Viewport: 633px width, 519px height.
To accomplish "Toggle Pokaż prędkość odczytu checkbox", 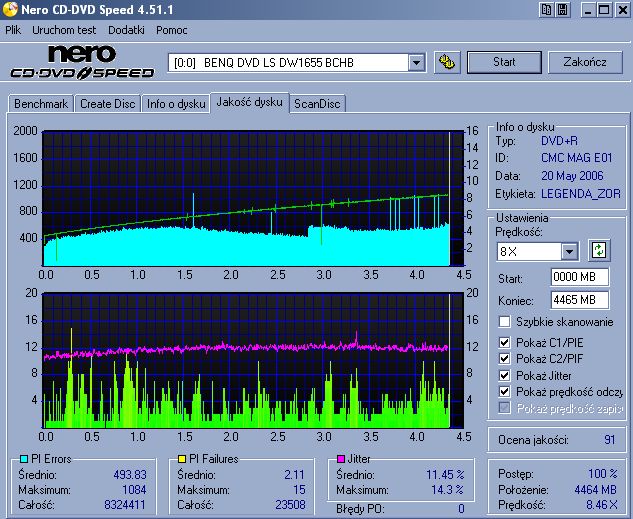I will pos(504,391).
